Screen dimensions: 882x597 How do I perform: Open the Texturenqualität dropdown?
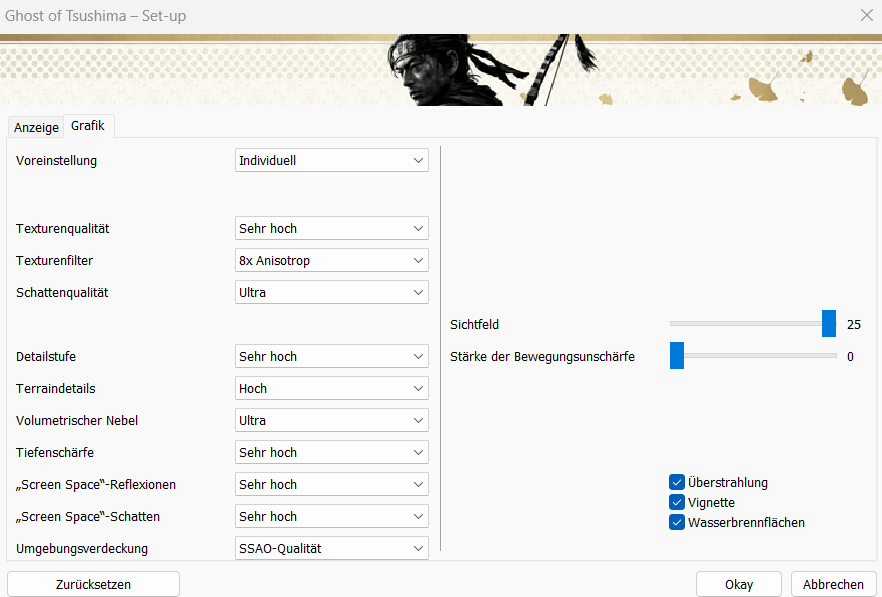coord(331,228)
